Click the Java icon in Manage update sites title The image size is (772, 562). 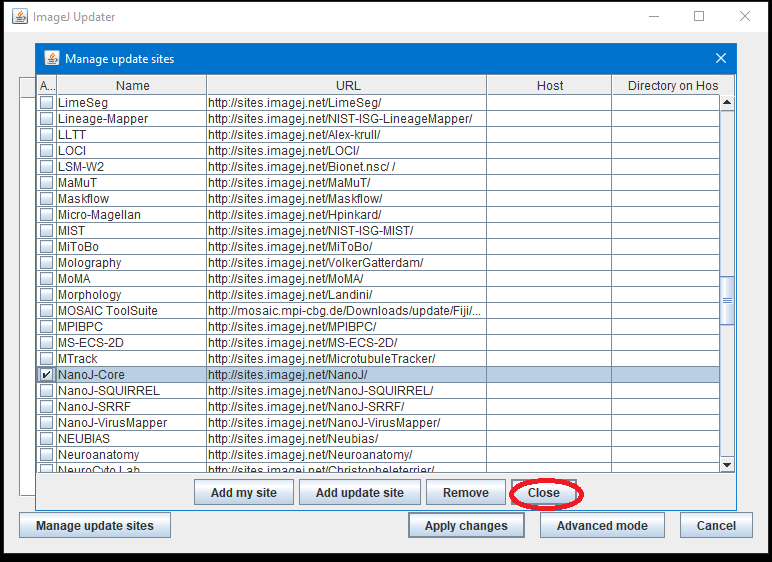point(52,59)
